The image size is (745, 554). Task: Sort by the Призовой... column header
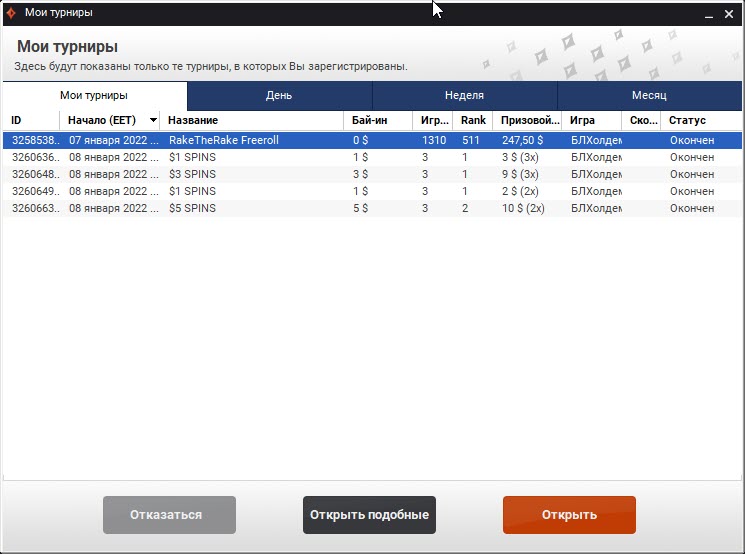point(528,120)
